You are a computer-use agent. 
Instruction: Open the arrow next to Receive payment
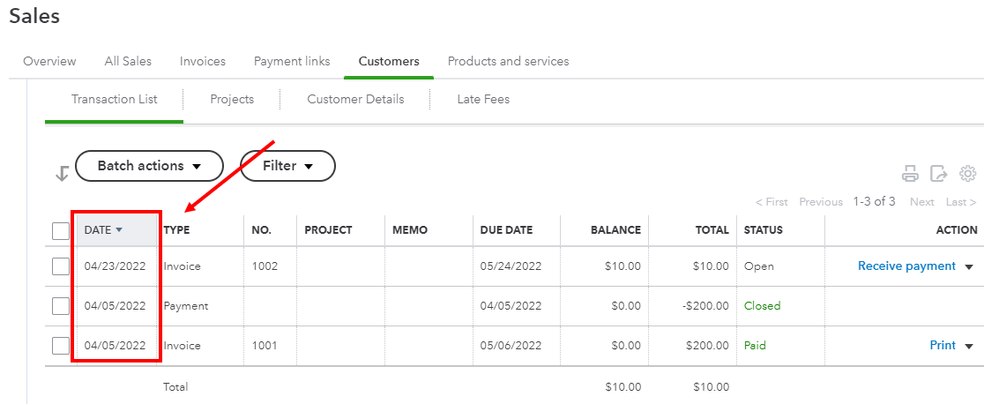(968, 267)
